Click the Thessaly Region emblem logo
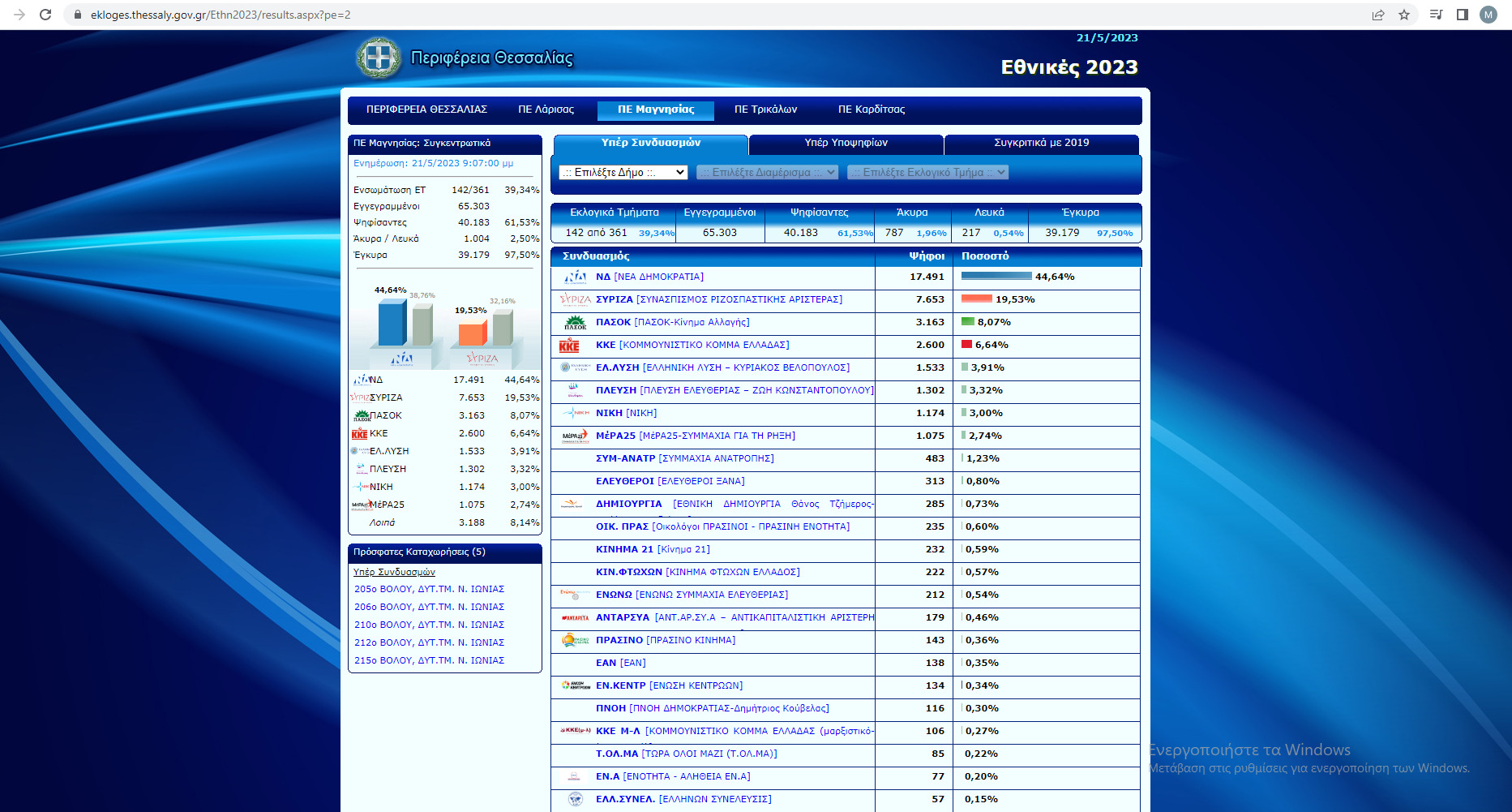The width and height of the screenshot is (1512, 812). [x=379, y=58]
